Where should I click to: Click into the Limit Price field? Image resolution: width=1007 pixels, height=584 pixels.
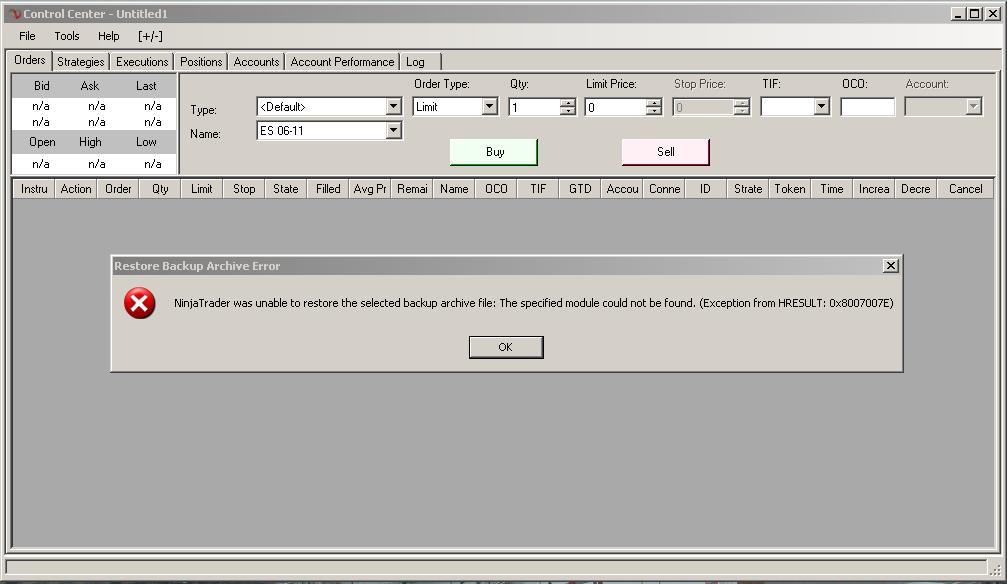click(615, 107)
